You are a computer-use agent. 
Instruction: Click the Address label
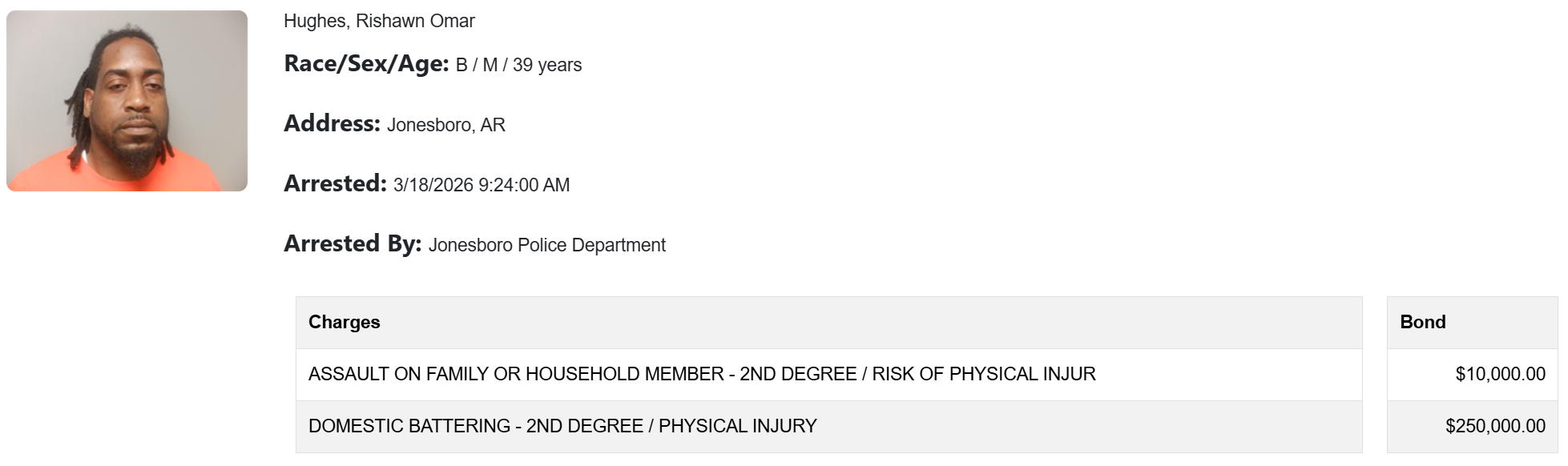(332, 124)
